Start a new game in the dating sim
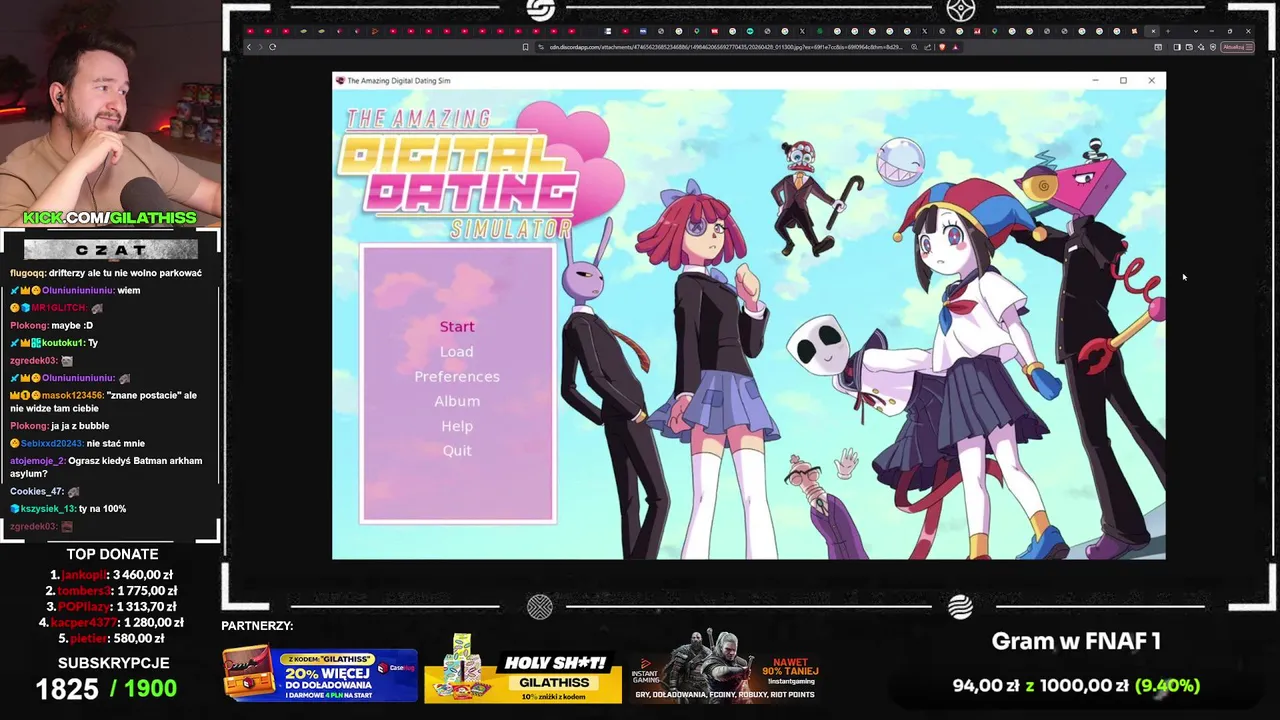This screenshot has height=720, width=1280. pyautogui.click(x=457, y=327)
